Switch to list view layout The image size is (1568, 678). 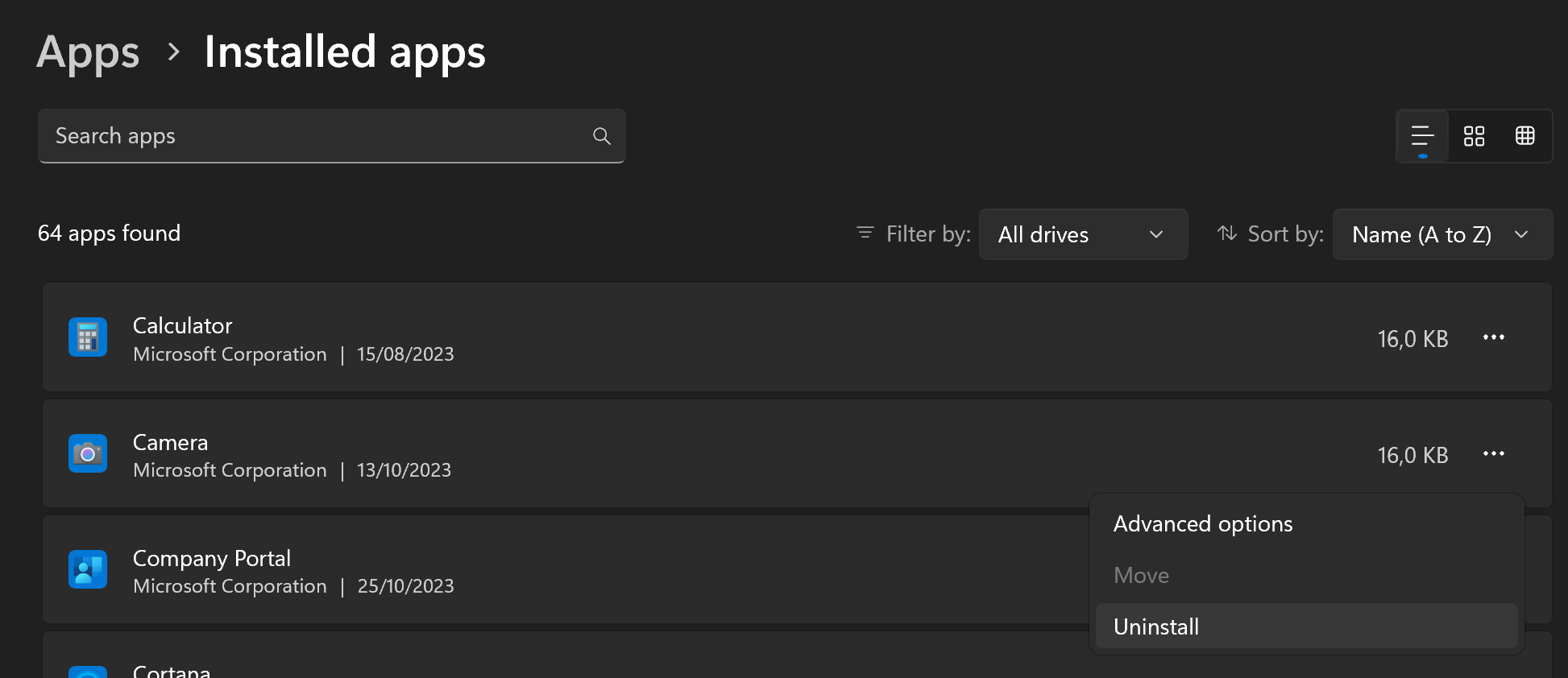pos(1422,136)
